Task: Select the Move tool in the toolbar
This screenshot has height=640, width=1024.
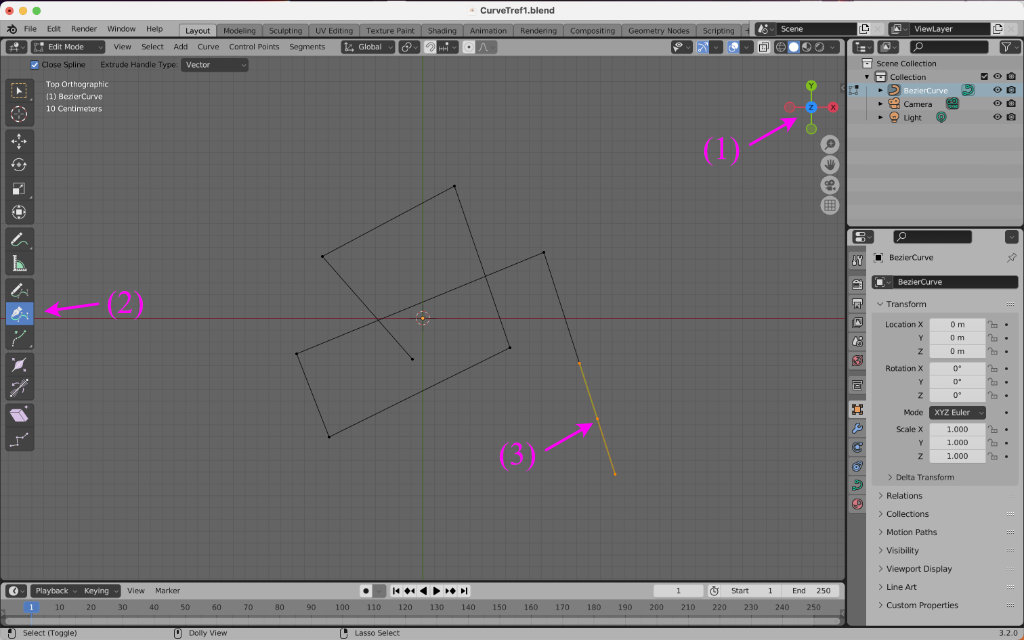Action: 19,141
